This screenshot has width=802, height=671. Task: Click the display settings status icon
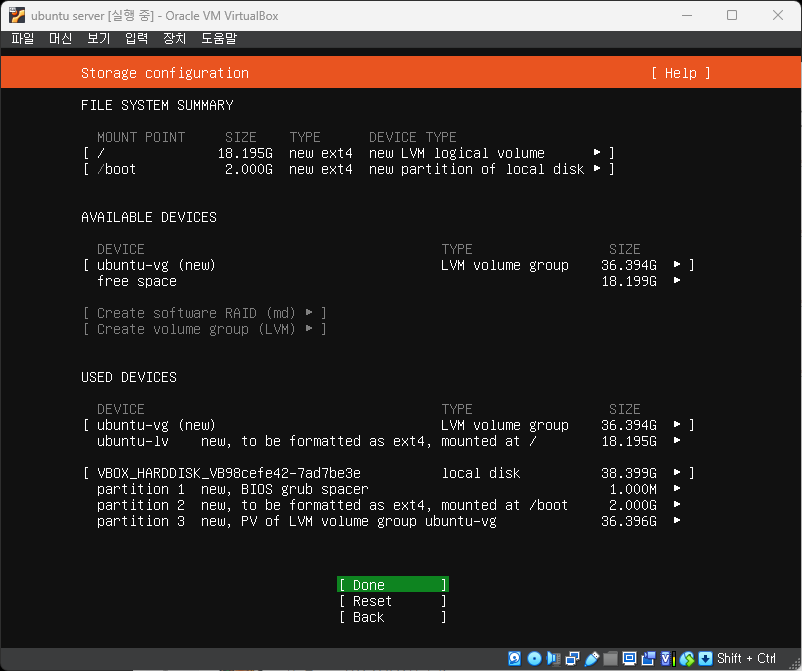(629, 658)
